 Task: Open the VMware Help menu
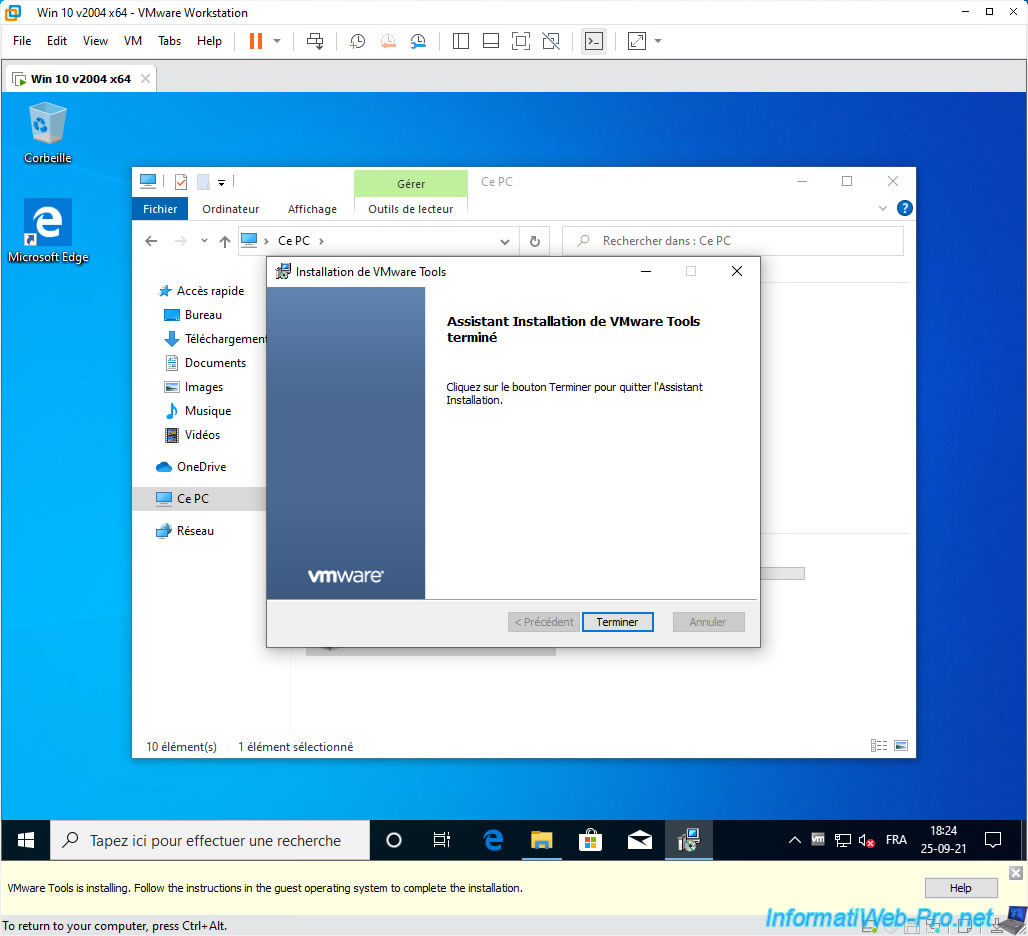coord(209,41)
